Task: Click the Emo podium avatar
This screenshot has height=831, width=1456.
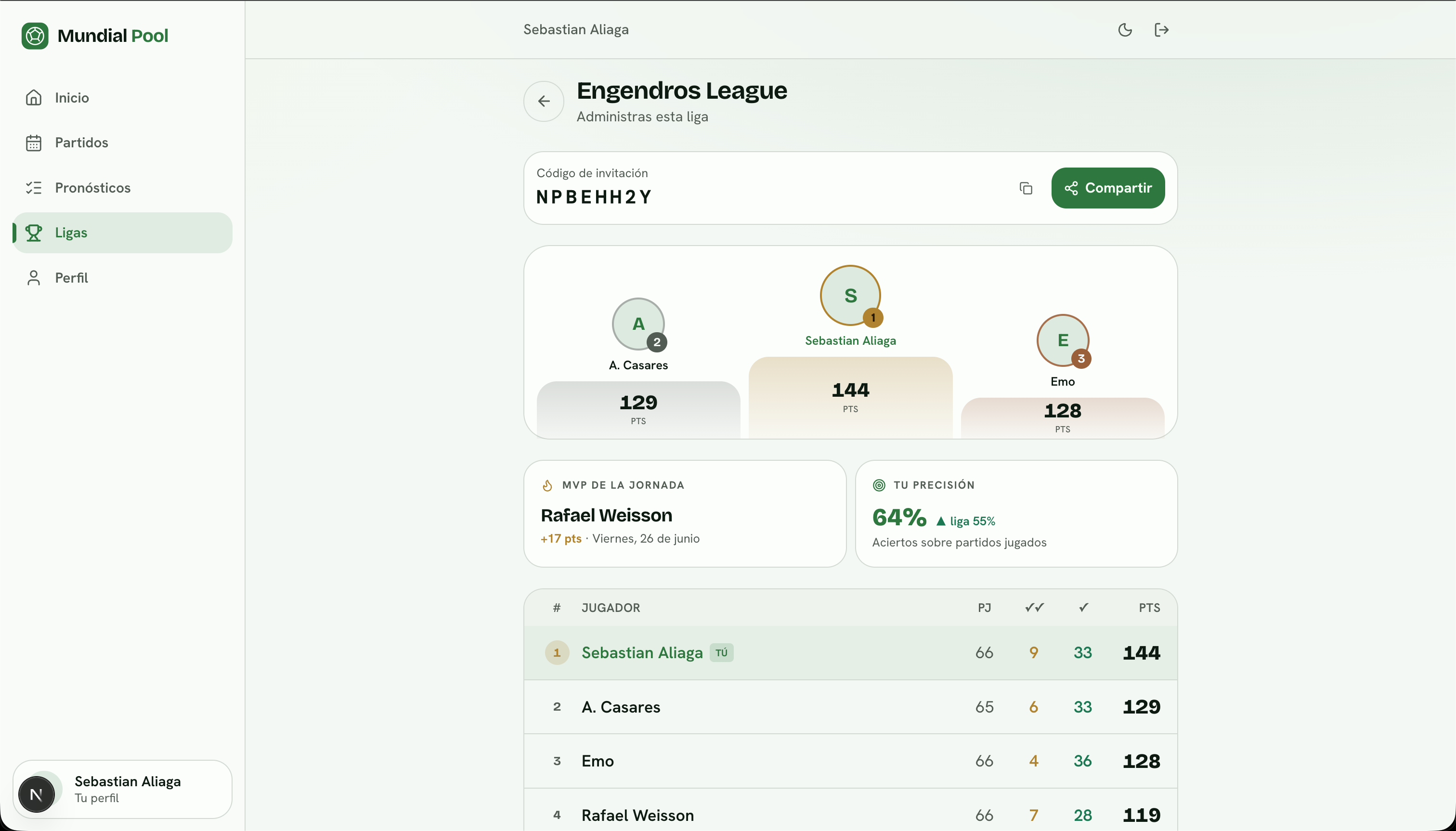Action: pos(1062,340)
